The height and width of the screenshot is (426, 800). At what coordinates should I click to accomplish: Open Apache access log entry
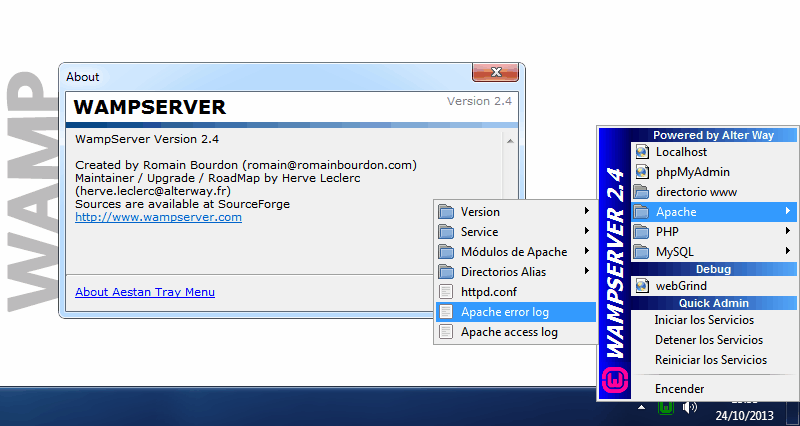pos(515,332)
